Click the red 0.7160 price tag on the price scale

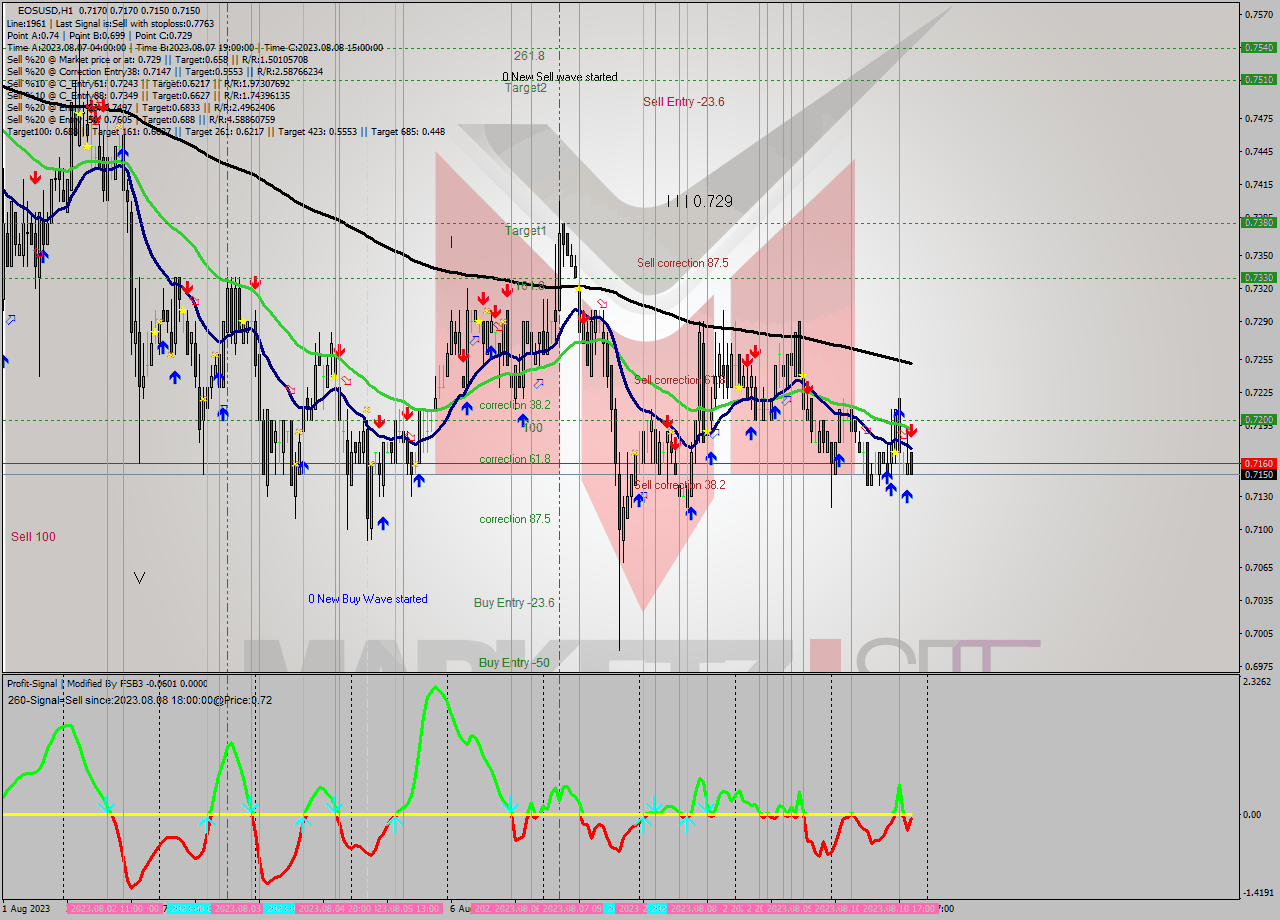pyautogui.click(x=1258, y=464)
